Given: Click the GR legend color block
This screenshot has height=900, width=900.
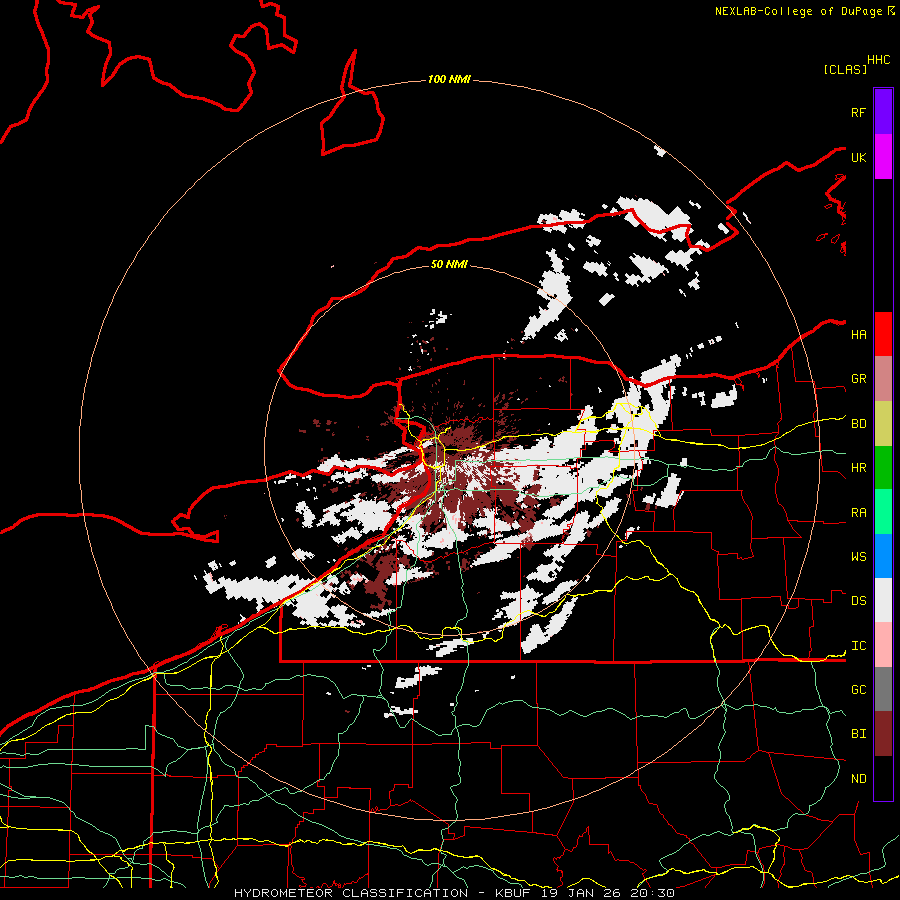Looking at the screenshot, I should click(883, 379).
